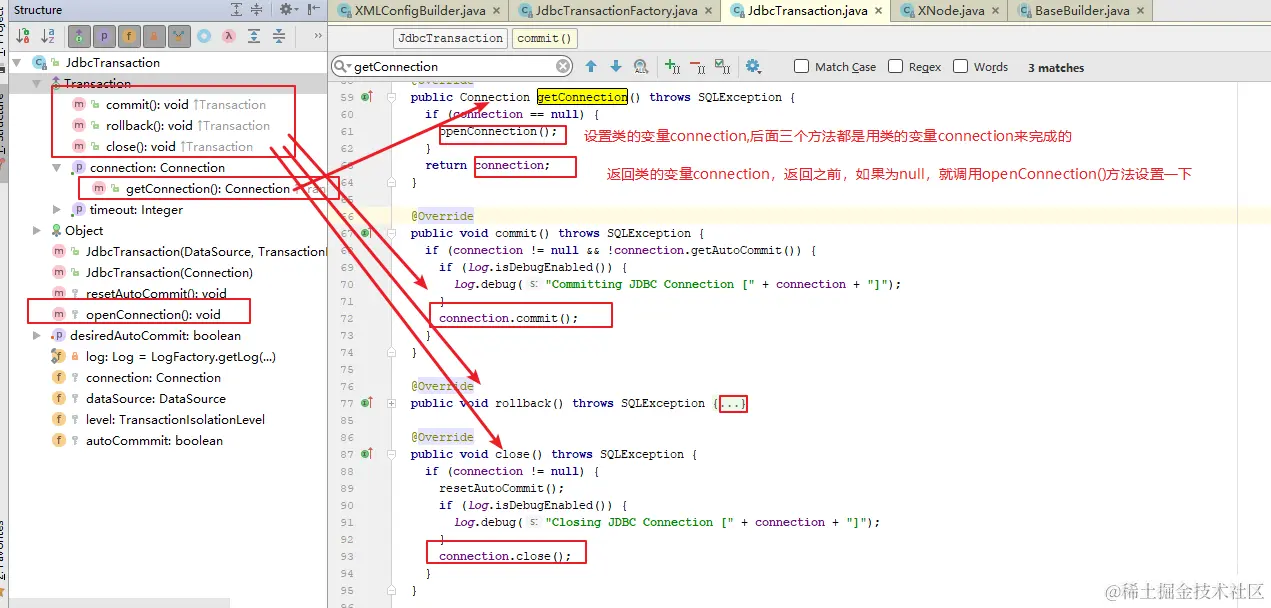Select getConnection(): Connection tree item
The image size is (1271, 608).
pos(208,188)
